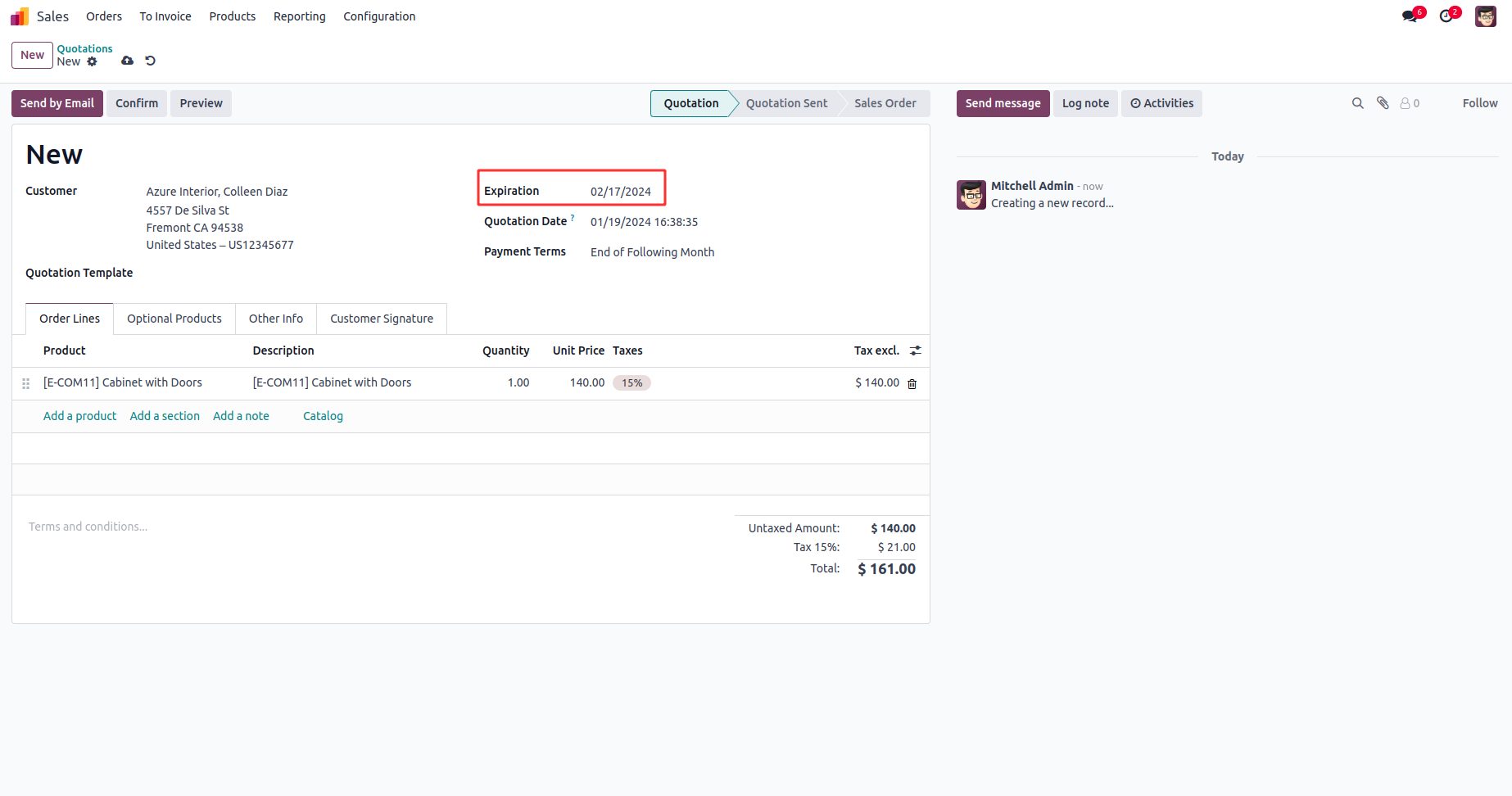Open the settings gear beside New
The height and width of the screenshot is (796, 1512).
coord(93,61)
